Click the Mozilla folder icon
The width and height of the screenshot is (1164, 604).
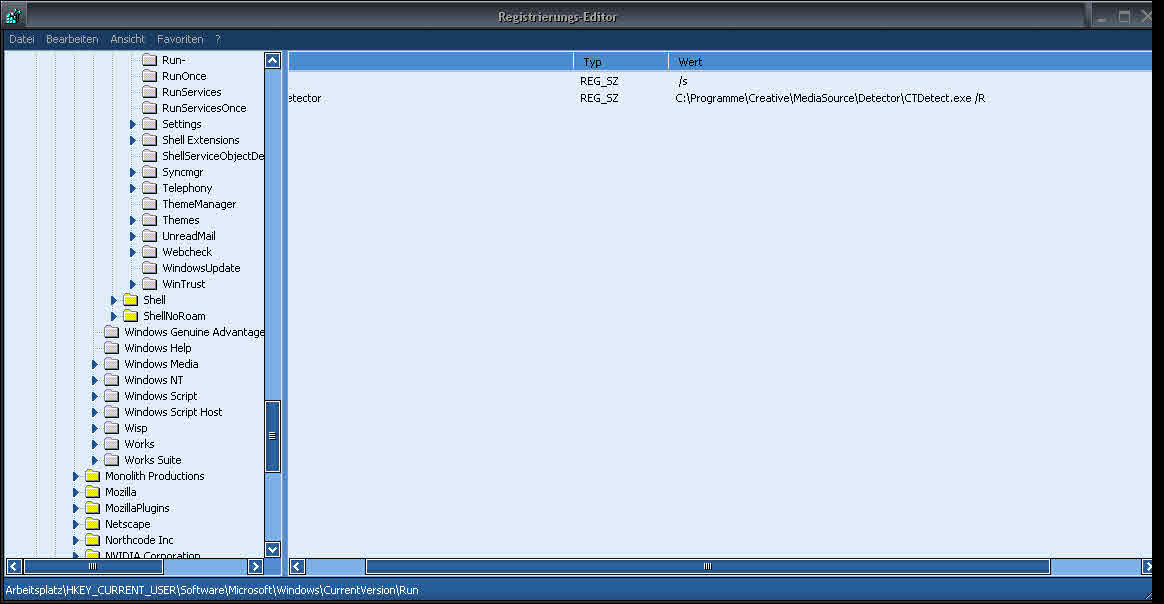(92, 492)
